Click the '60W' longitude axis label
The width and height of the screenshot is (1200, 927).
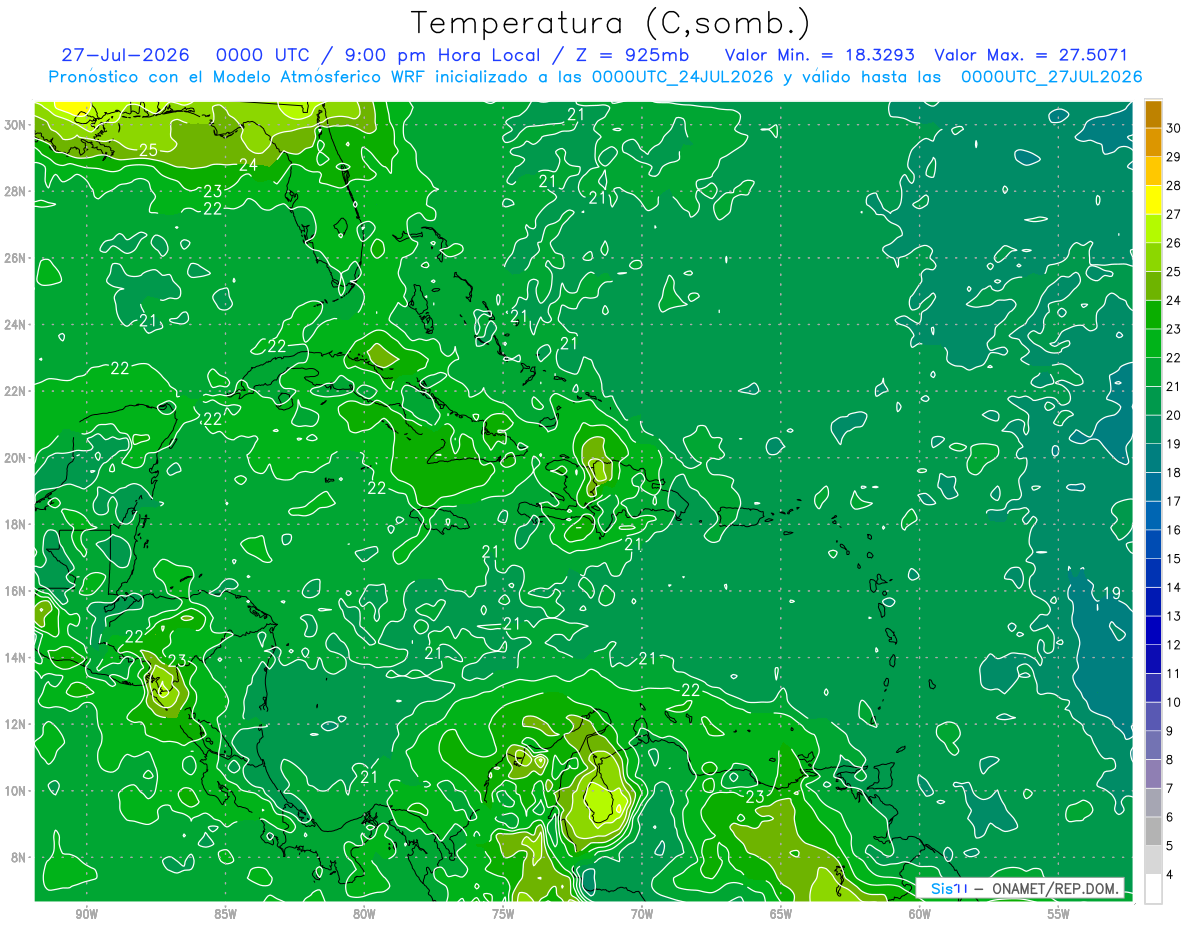coord(920,914)
